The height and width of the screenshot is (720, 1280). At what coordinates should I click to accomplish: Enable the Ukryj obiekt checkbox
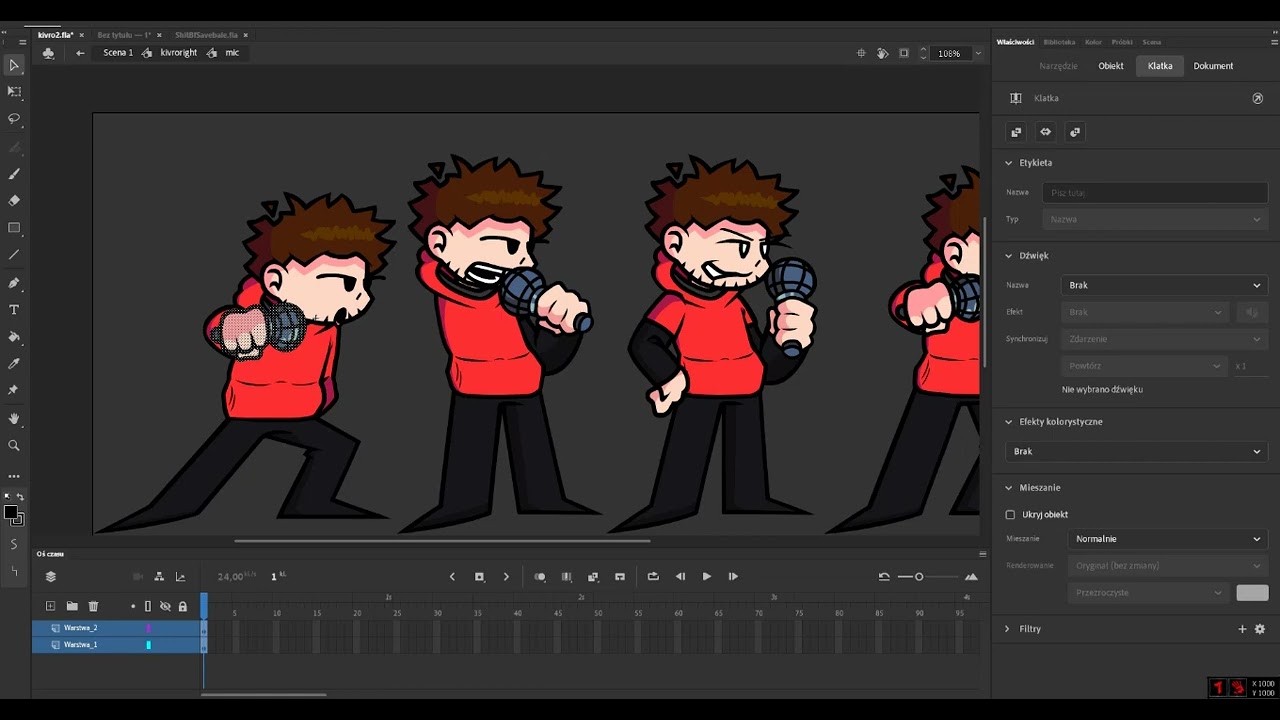pos(1010,514)
